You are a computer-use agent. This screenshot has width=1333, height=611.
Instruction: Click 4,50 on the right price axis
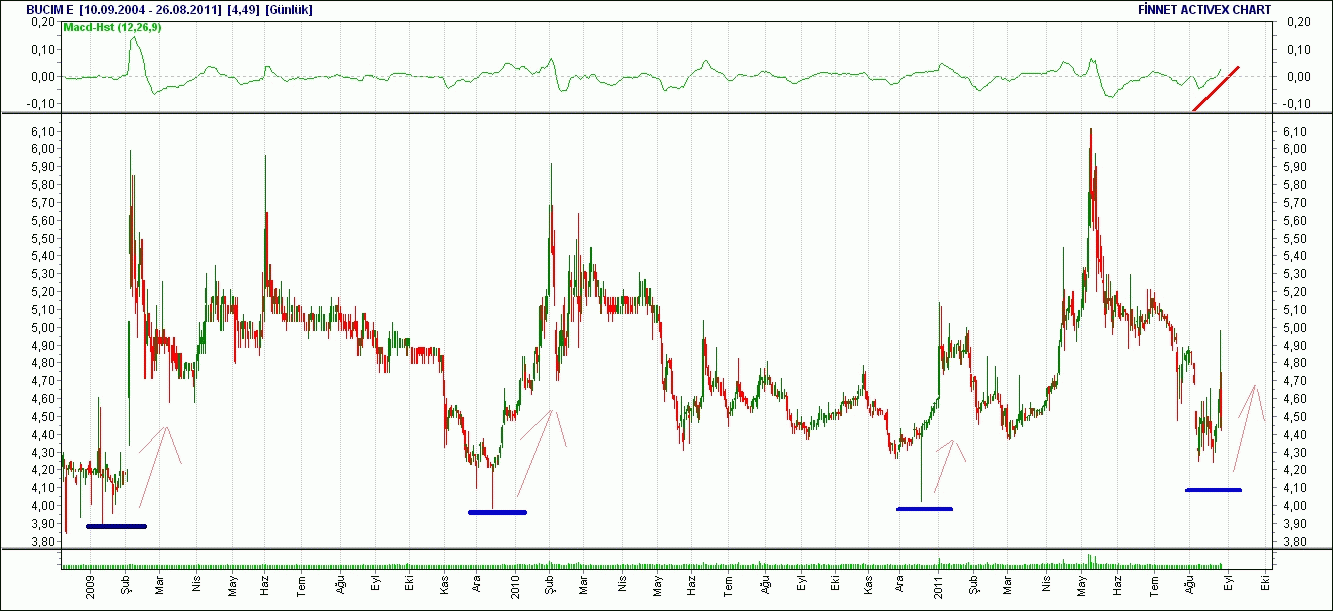(1293, 417)
